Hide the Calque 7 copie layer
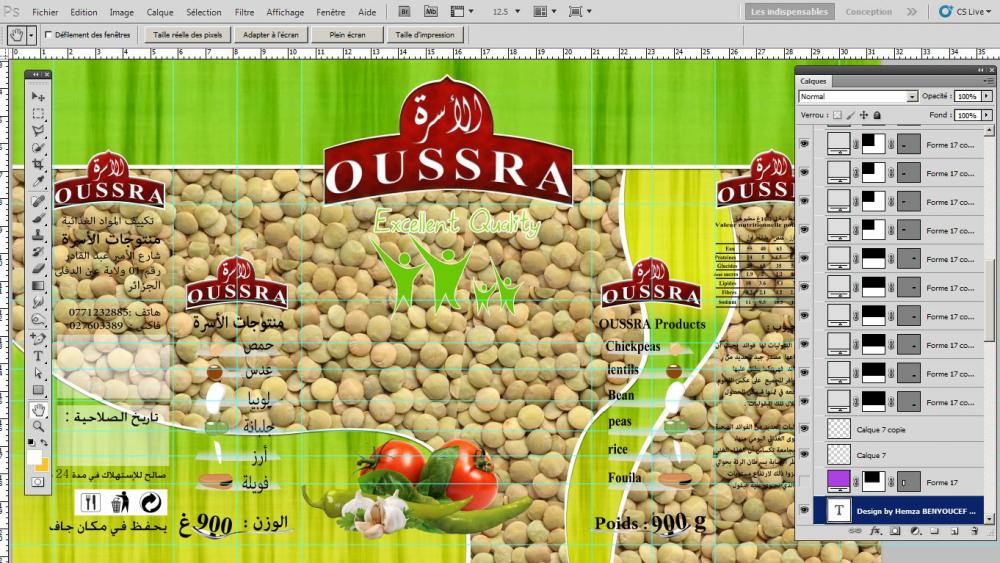Screen dimensions: 1000x563 coord(804,429)
